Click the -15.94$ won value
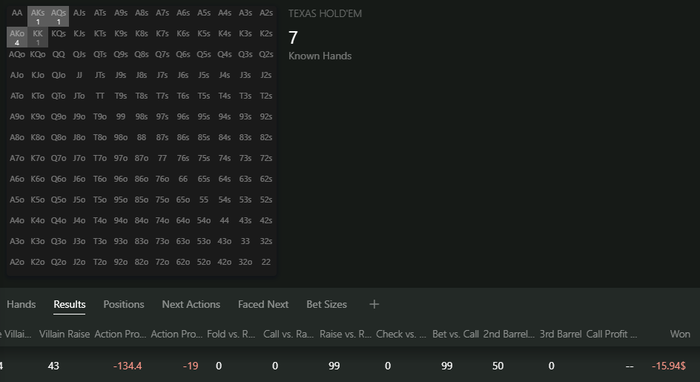 click(x=669, y=366)
